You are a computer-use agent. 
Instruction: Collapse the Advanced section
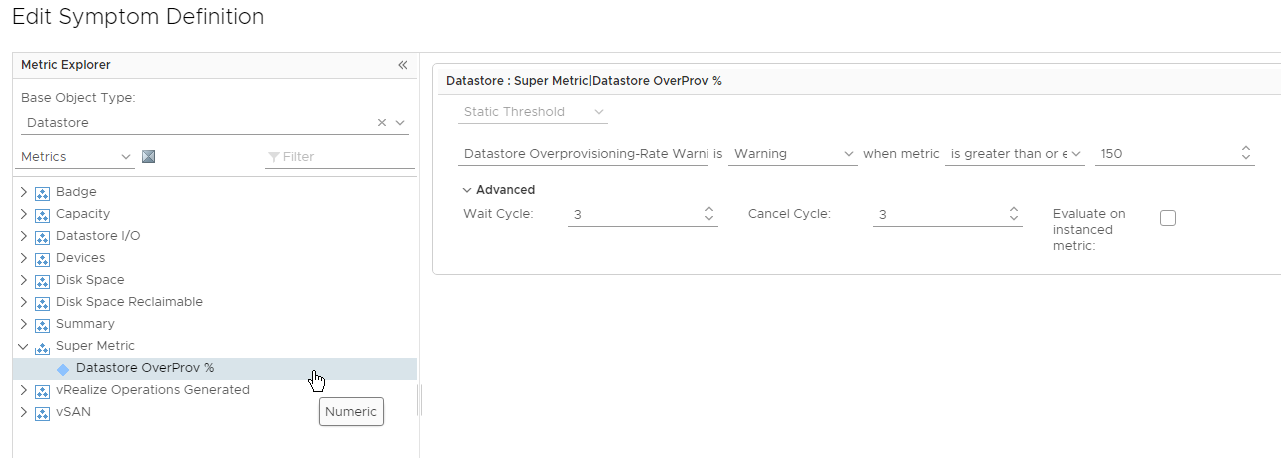[467, 190]
